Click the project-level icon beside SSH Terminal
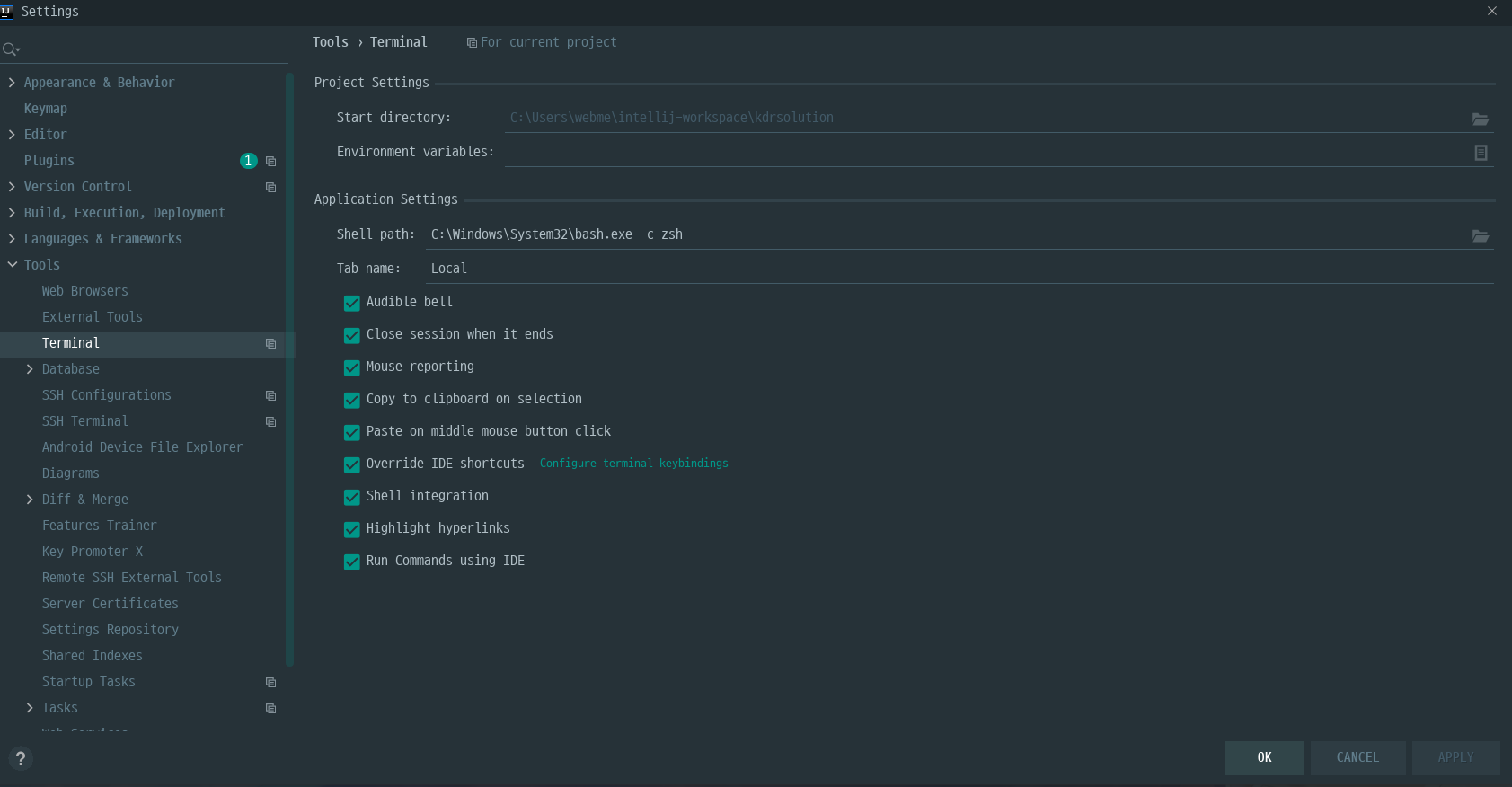 [270, 422]
